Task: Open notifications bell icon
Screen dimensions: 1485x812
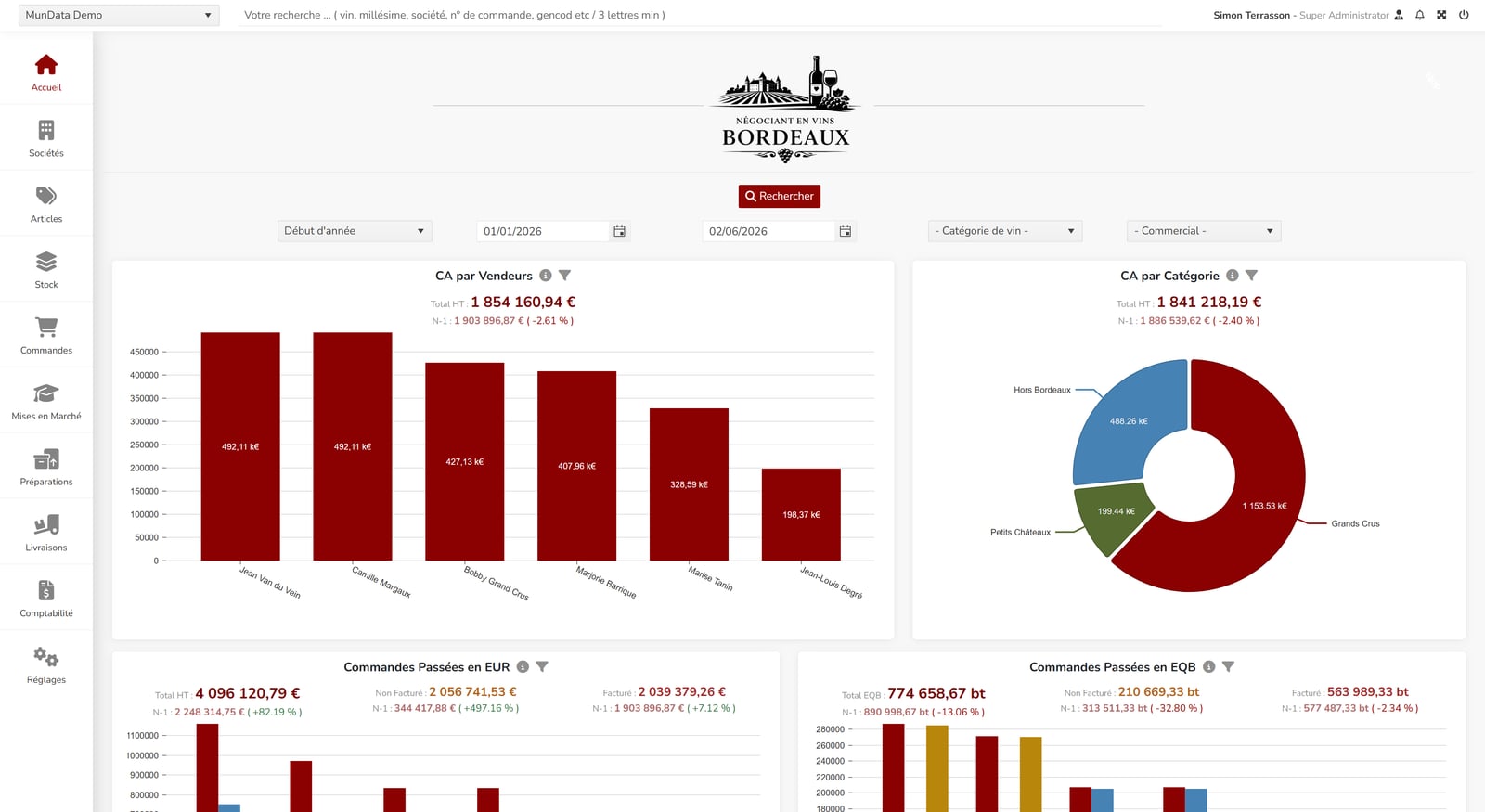Action: (x=1420, y=15)
